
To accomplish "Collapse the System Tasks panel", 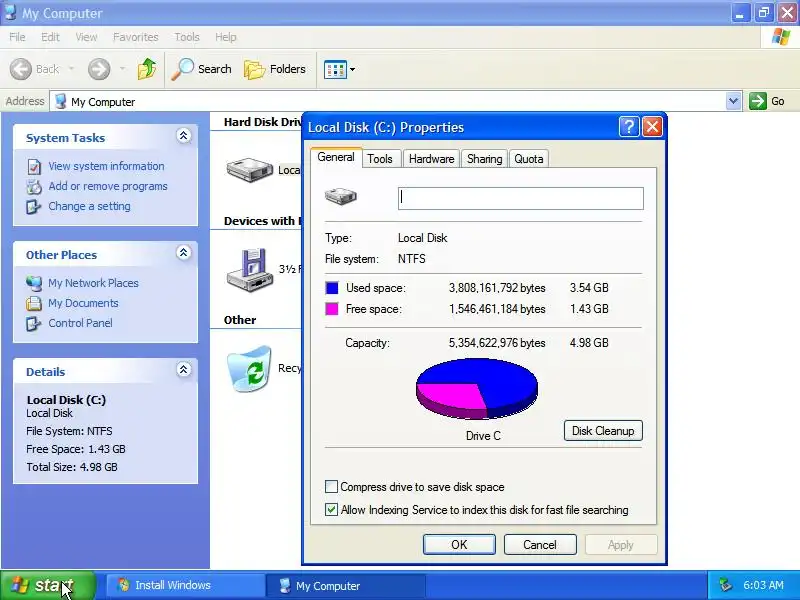I will pos(184,136).
